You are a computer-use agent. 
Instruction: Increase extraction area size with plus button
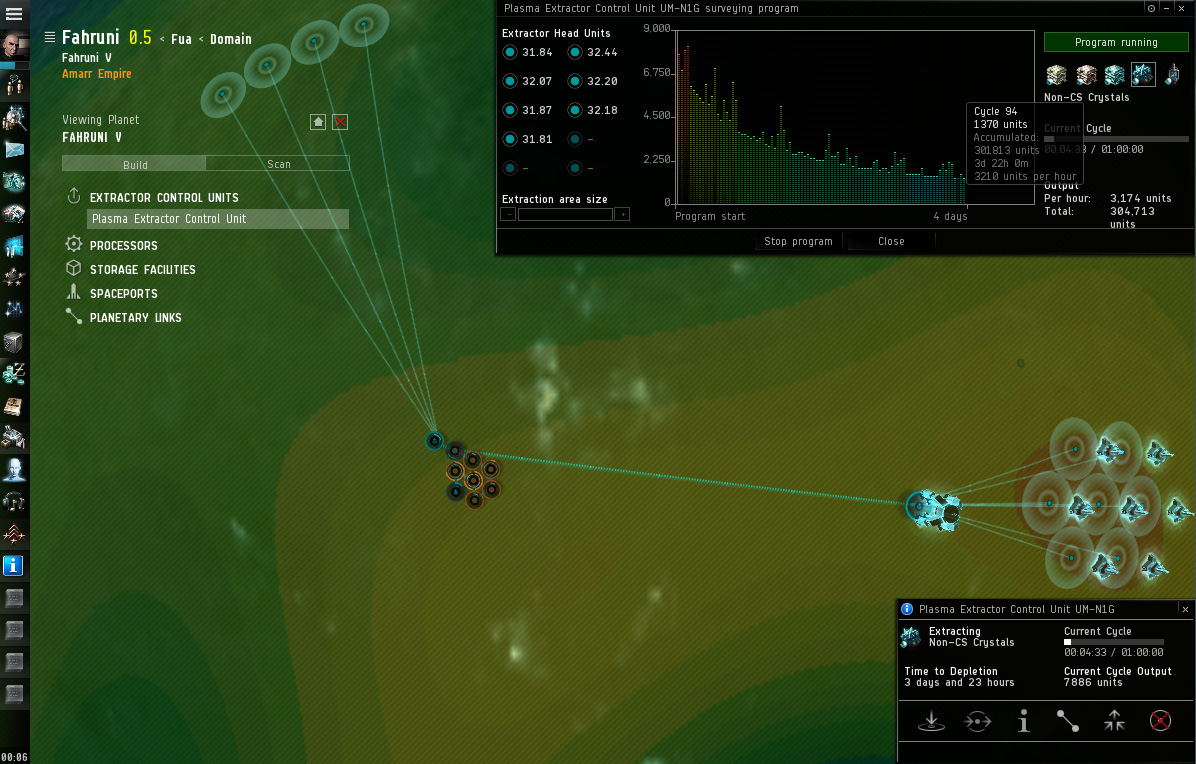point(622,214)
